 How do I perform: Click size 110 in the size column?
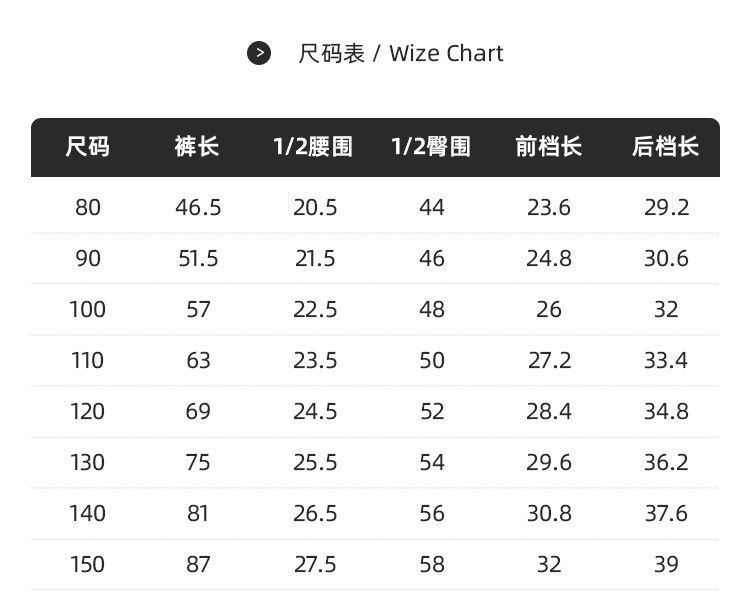88,361
